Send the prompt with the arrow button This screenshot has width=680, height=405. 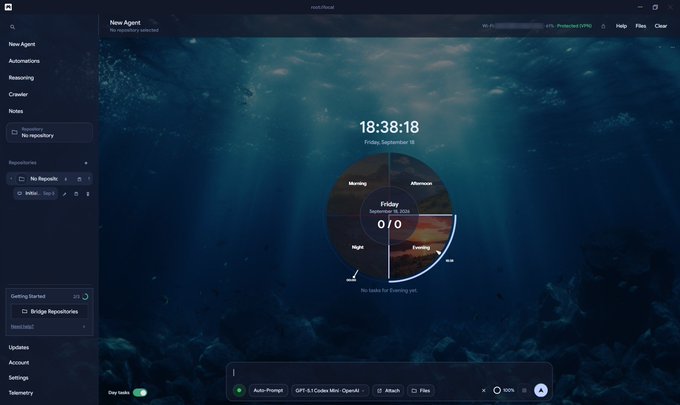541,390
